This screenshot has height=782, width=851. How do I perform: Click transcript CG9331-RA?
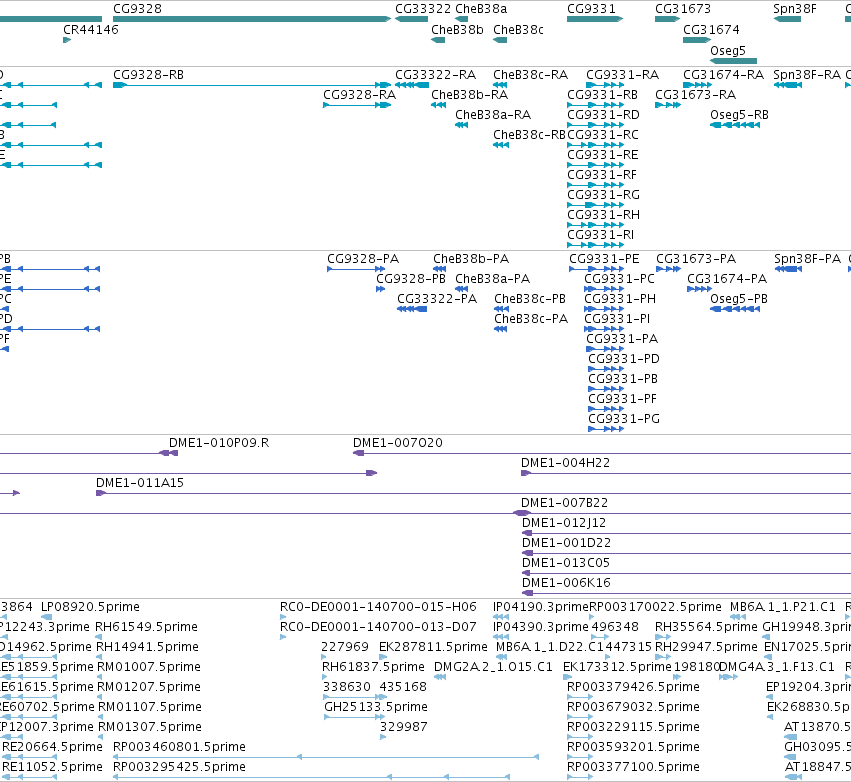(605, 85)
